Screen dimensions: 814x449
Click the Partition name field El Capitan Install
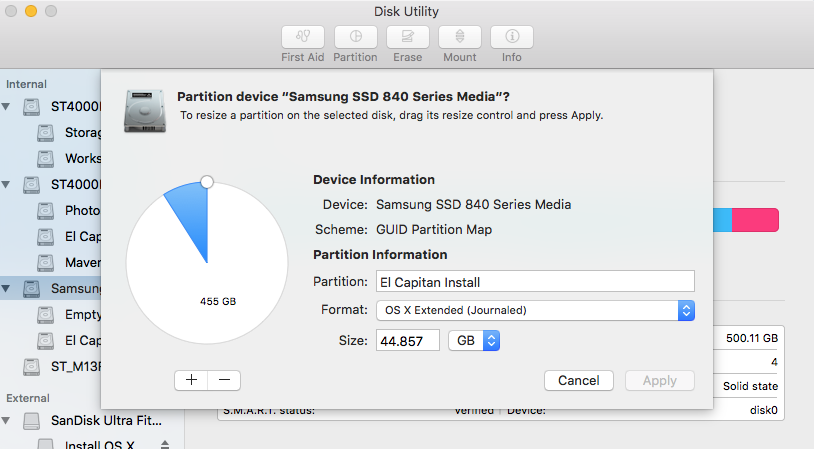(535, 281)
